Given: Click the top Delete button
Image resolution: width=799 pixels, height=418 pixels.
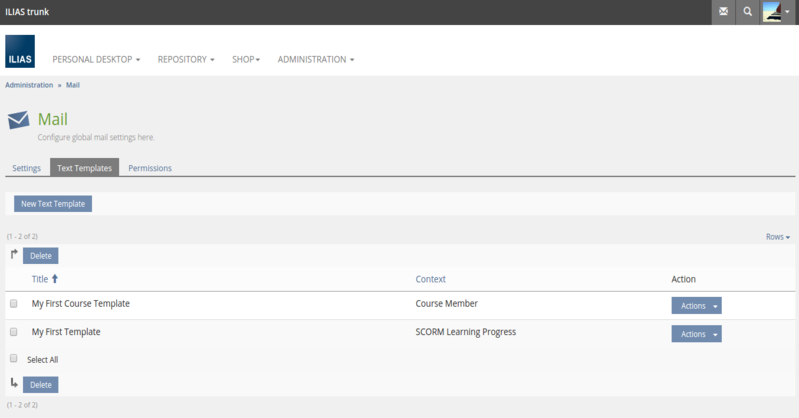Looking at the screenshot, I should (41, 256).
